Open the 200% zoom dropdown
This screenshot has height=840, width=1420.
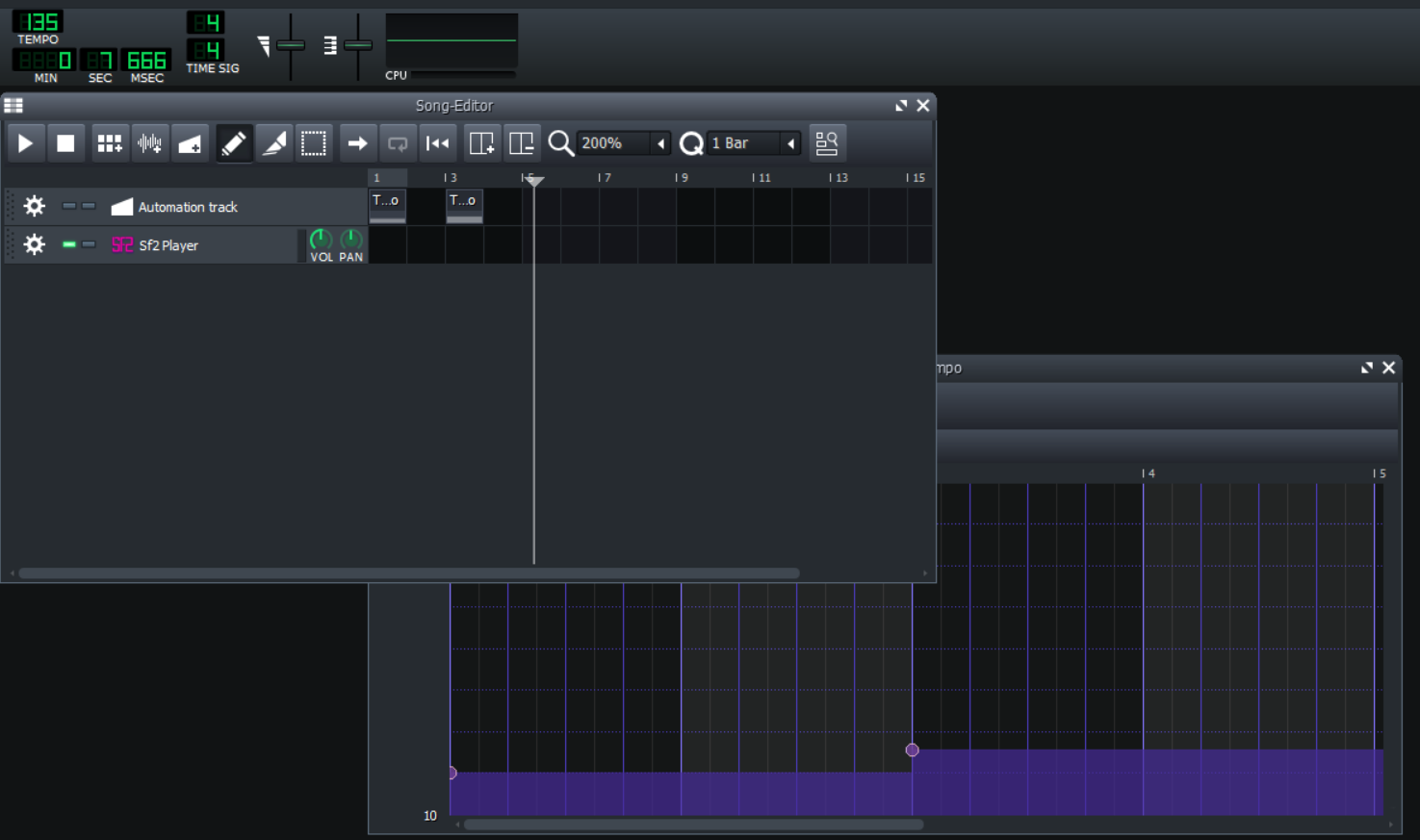[624, 143]
